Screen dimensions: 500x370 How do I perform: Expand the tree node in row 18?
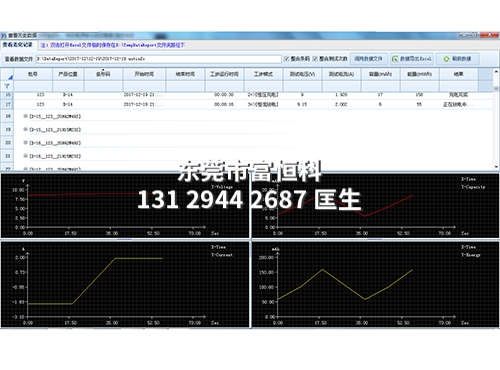(25, 116)
